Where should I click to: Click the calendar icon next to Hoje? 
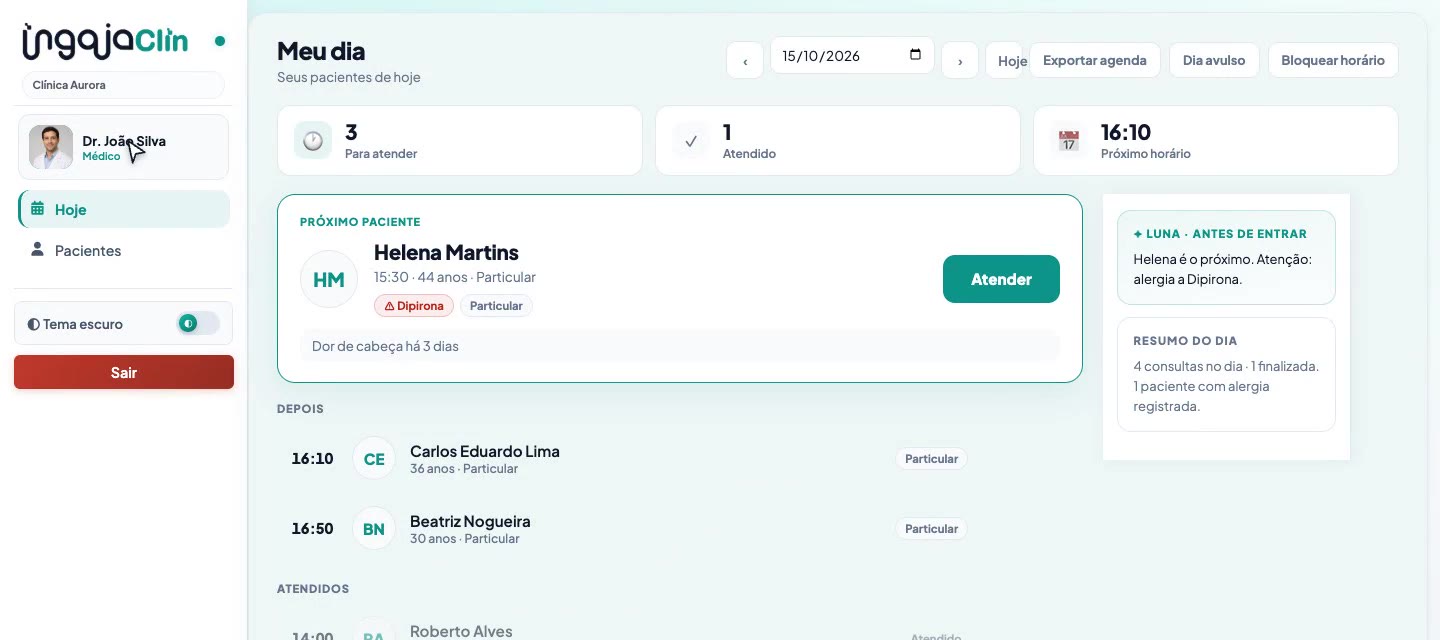tap(38, 209)
